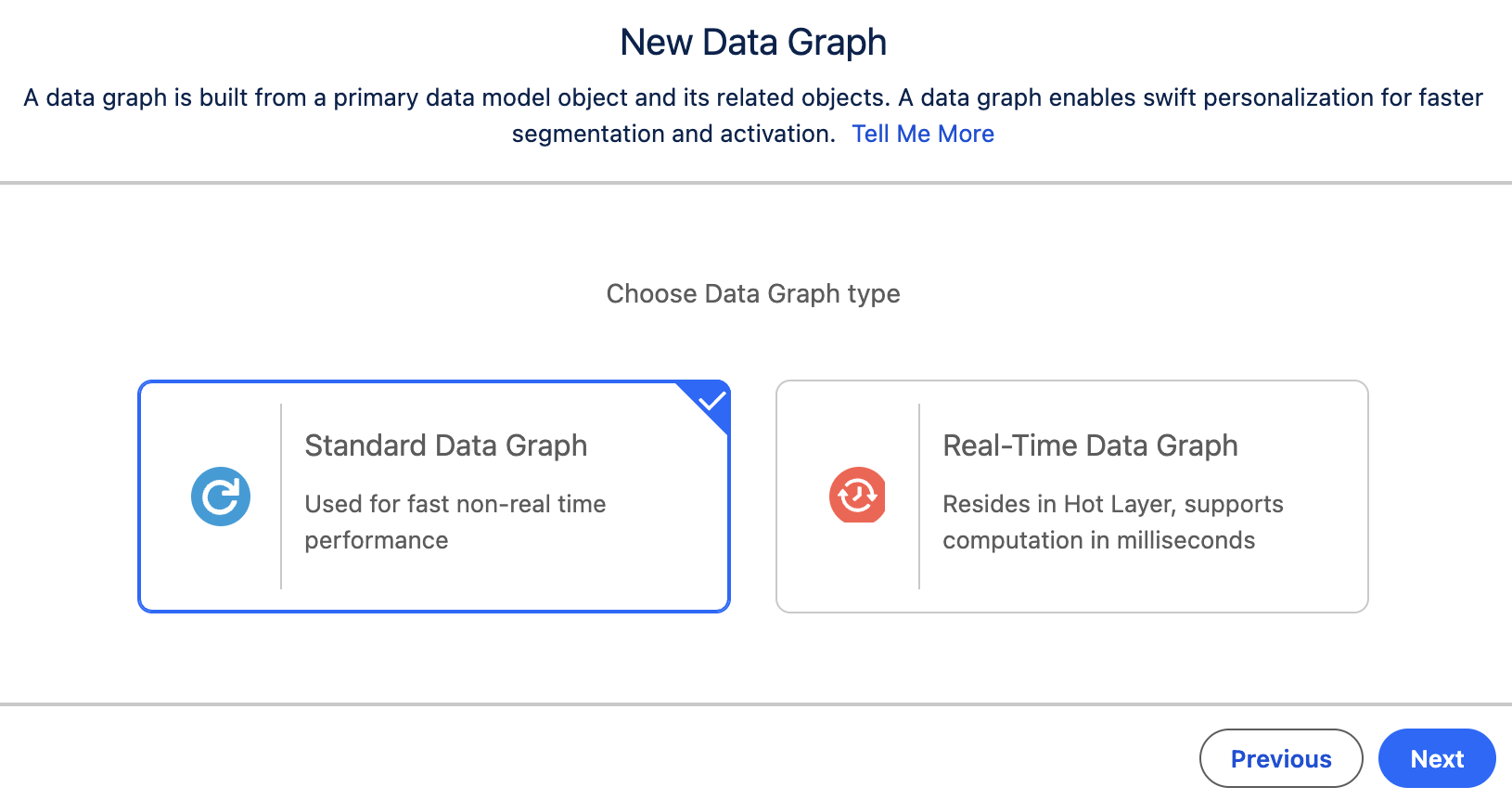Click "Used for fast non-real time performance" text
This screenshot has width=1512, height=800.
pos(455,504)
